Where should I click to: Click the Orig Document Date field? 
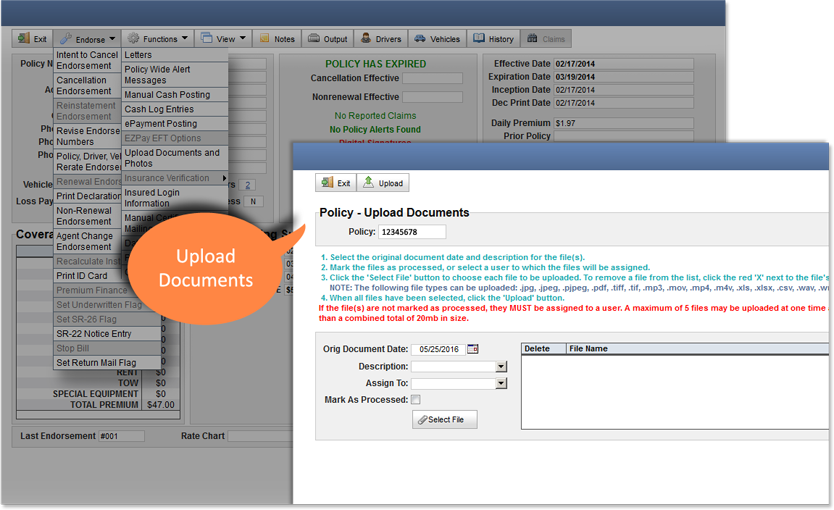[438, 349]
